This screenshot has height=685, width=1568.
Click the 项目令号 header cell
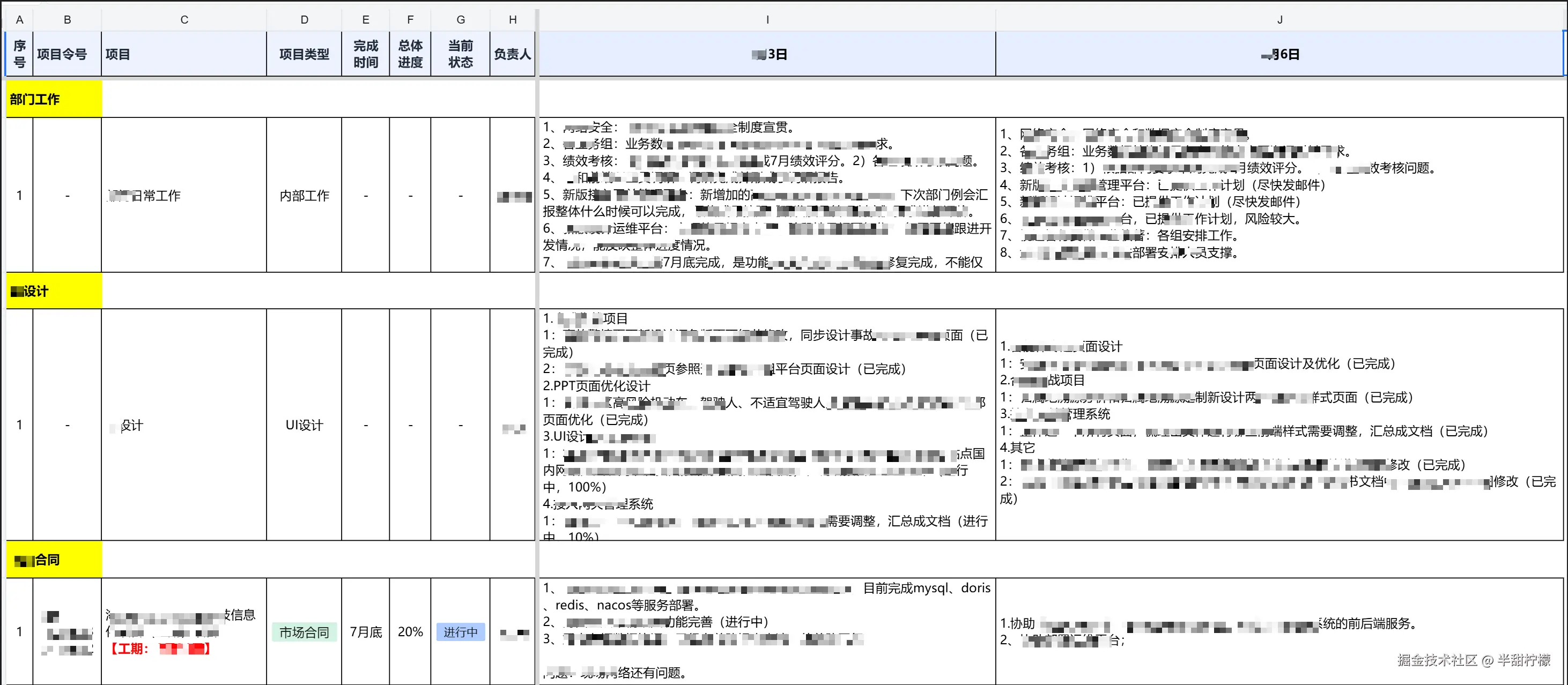67,54
